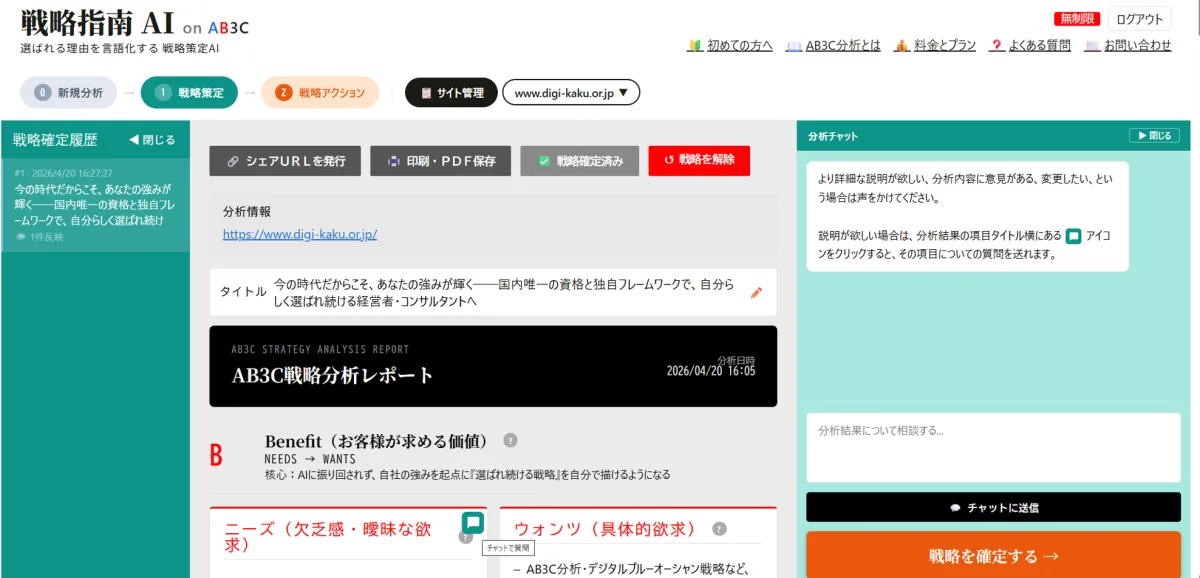Toggle the 戦略確定済み checked button
This screenshot has width=1200, height=578.
tap(579, 161)
